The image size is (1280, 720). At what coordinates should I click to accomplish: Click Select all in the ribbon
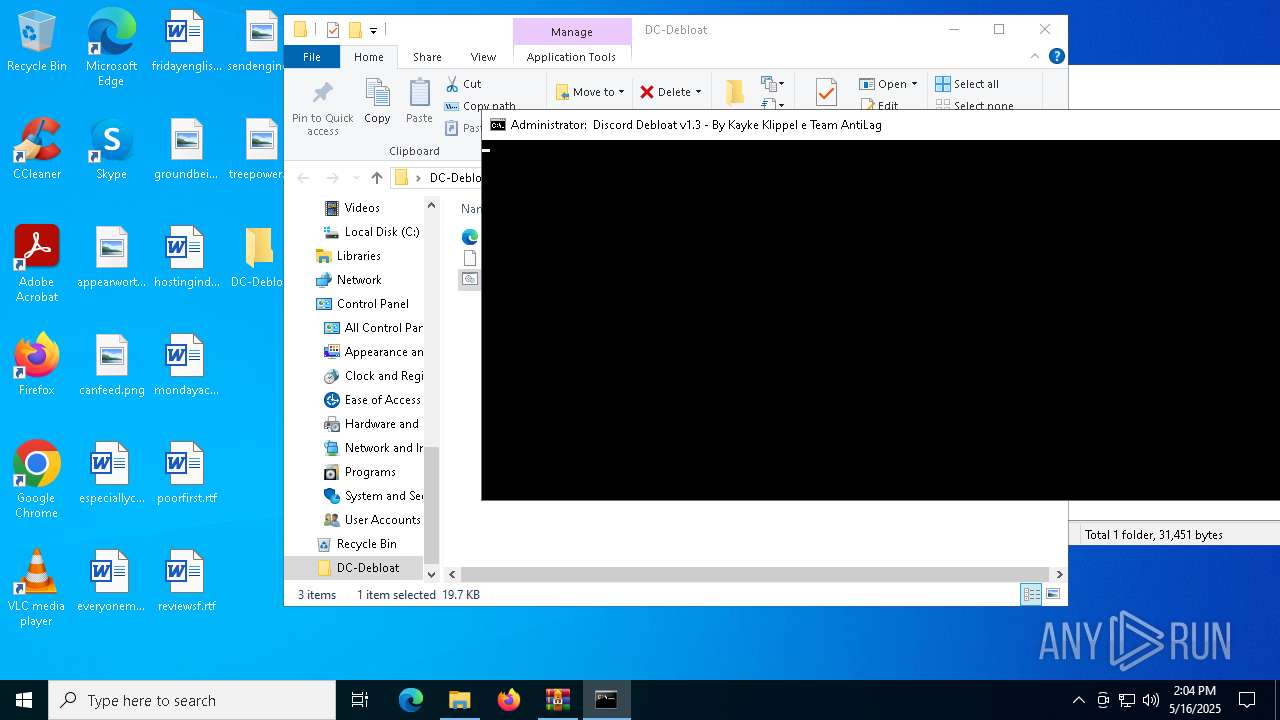(967, 84)
